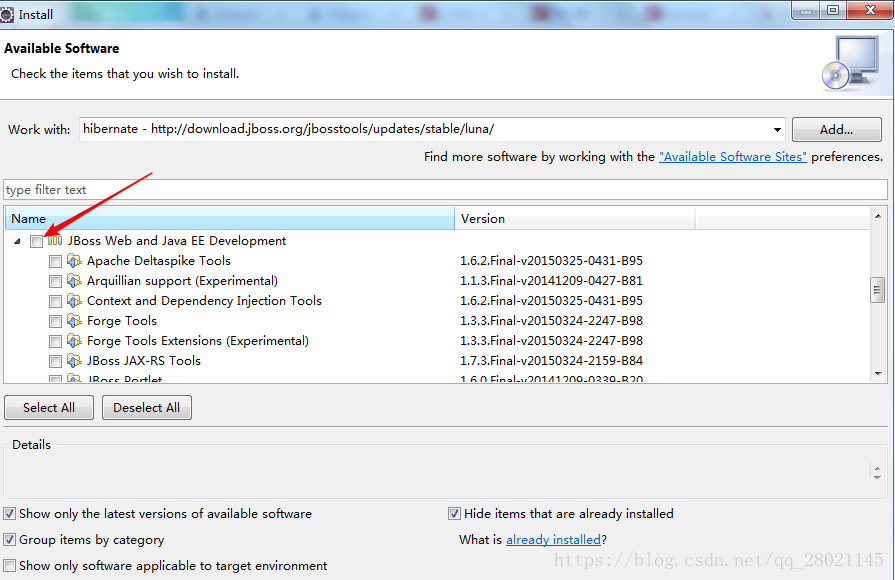Click the Install window title icon
This screenshot has width=895, height=580.
pos(6,14)
